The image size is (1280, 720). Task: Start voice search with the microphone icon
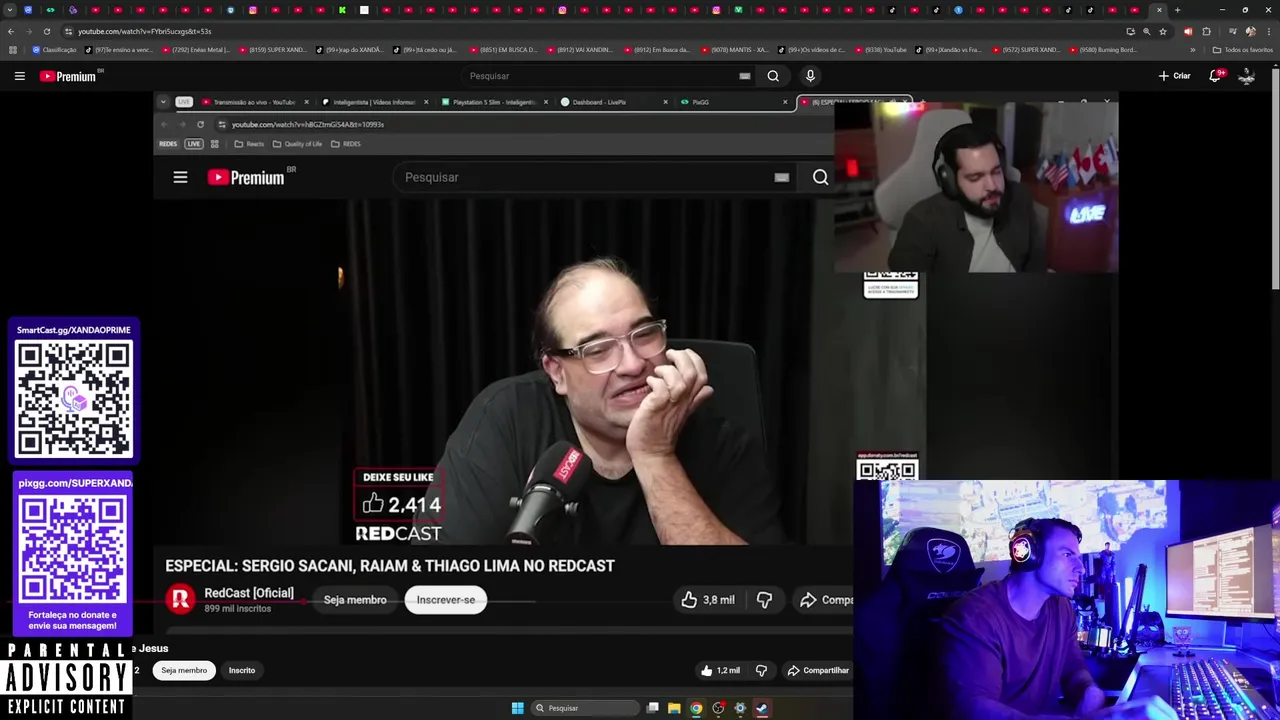point(810,76)
